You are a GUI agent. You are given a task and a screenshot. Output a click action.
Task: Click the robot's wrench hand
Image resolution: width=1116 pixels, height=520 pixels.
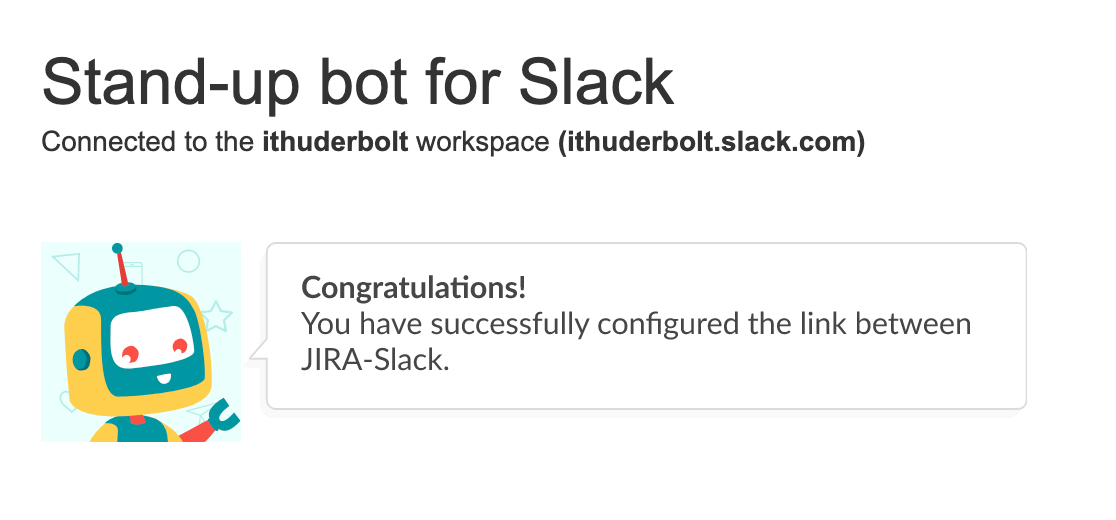(223, 418)
